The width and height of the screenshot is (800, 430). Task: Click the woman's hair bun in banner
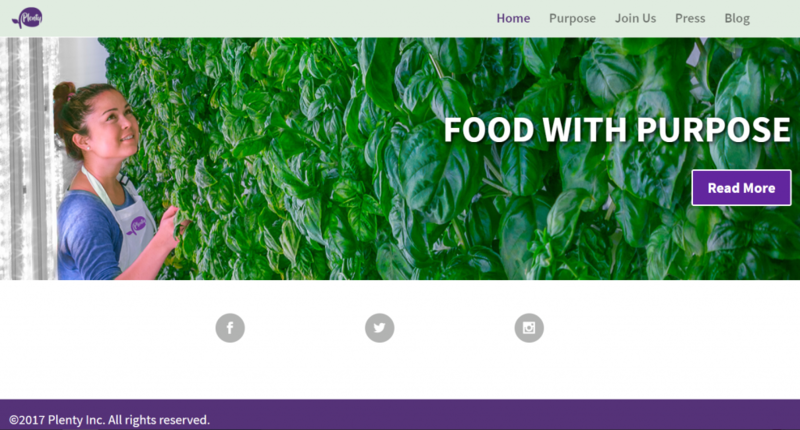pos(62,94)
